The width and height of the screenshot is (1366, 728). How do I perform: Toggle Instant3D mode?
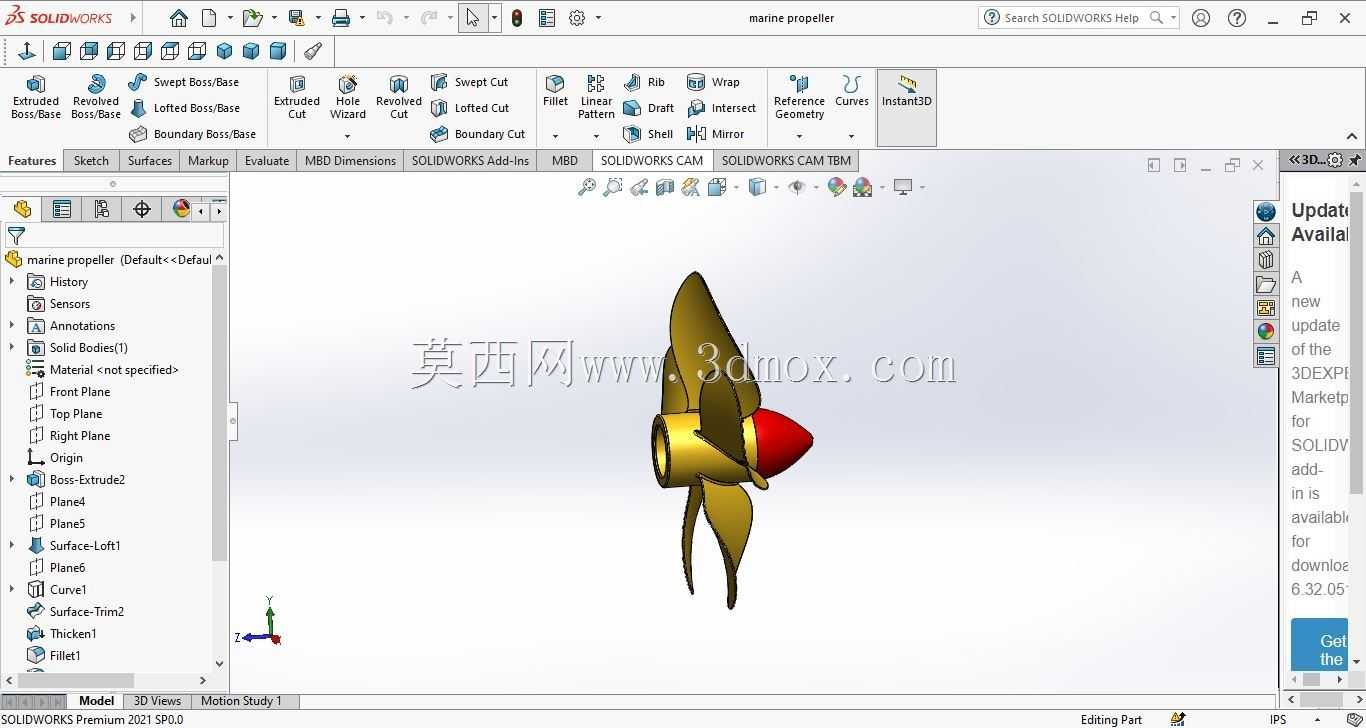pyautogui.click(x=907, y=107)
